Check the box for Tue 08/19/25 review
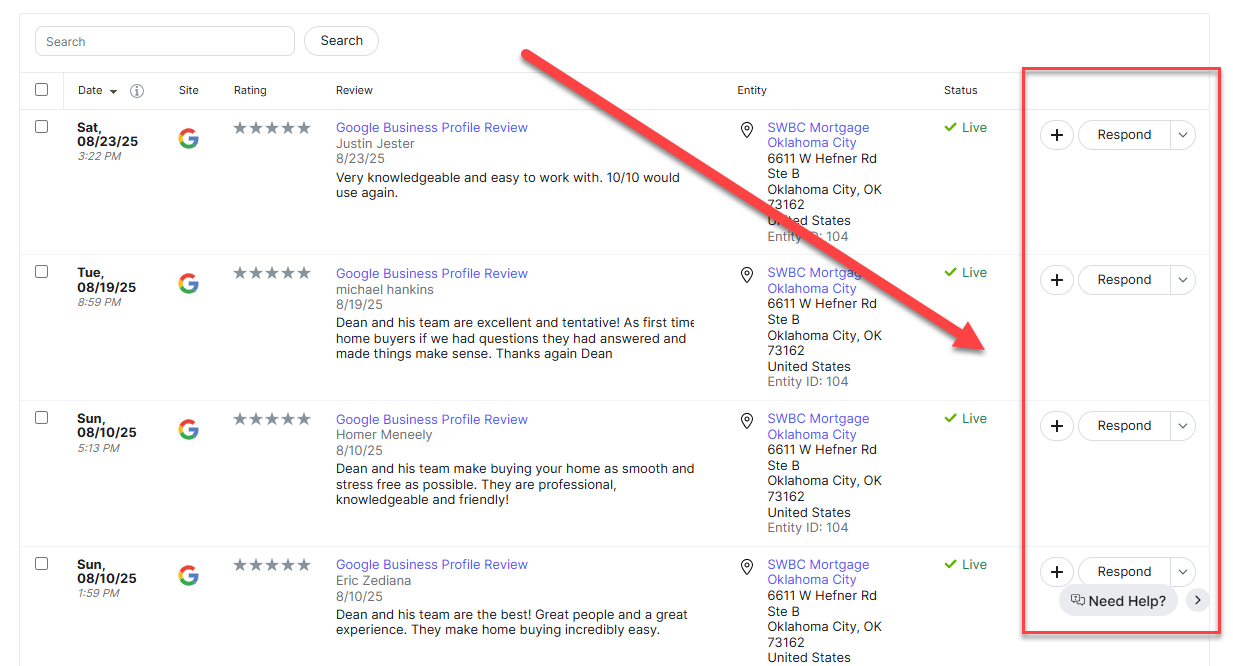This screenshot has width=1233, height=666. [x=41, y=272]
